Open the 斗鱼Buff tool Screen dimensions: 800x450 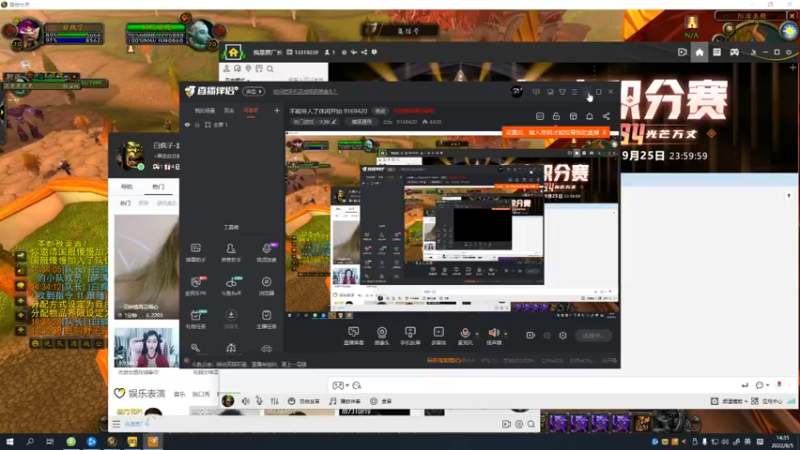pyautogui.click(x=231, y=286)
